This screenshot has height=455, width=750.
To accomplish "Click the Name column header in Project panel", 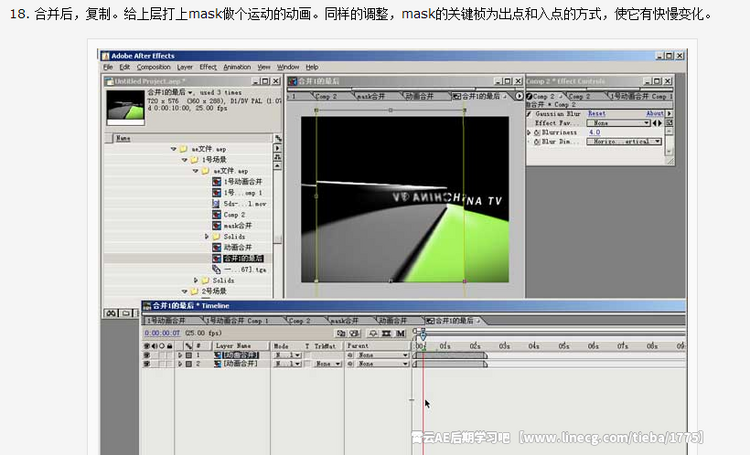I will pos(122,138).
